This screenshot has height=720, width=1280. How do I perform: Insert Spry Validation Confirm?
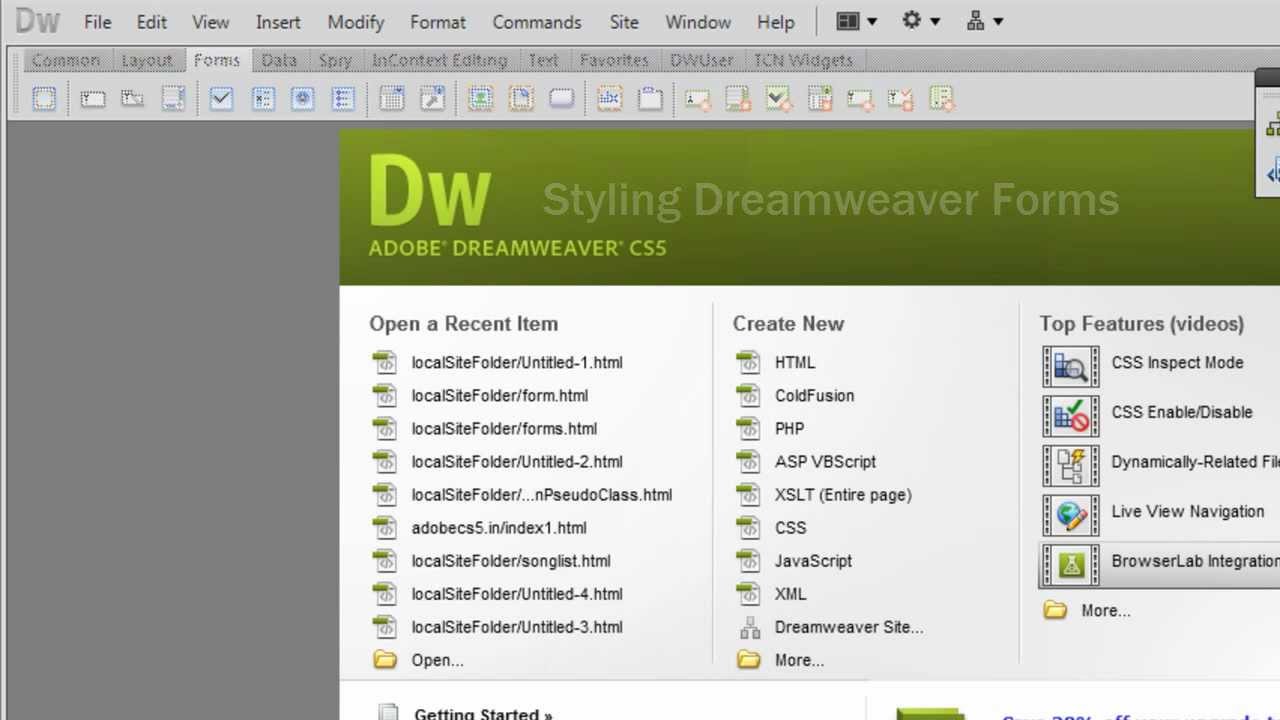(900, 98)
